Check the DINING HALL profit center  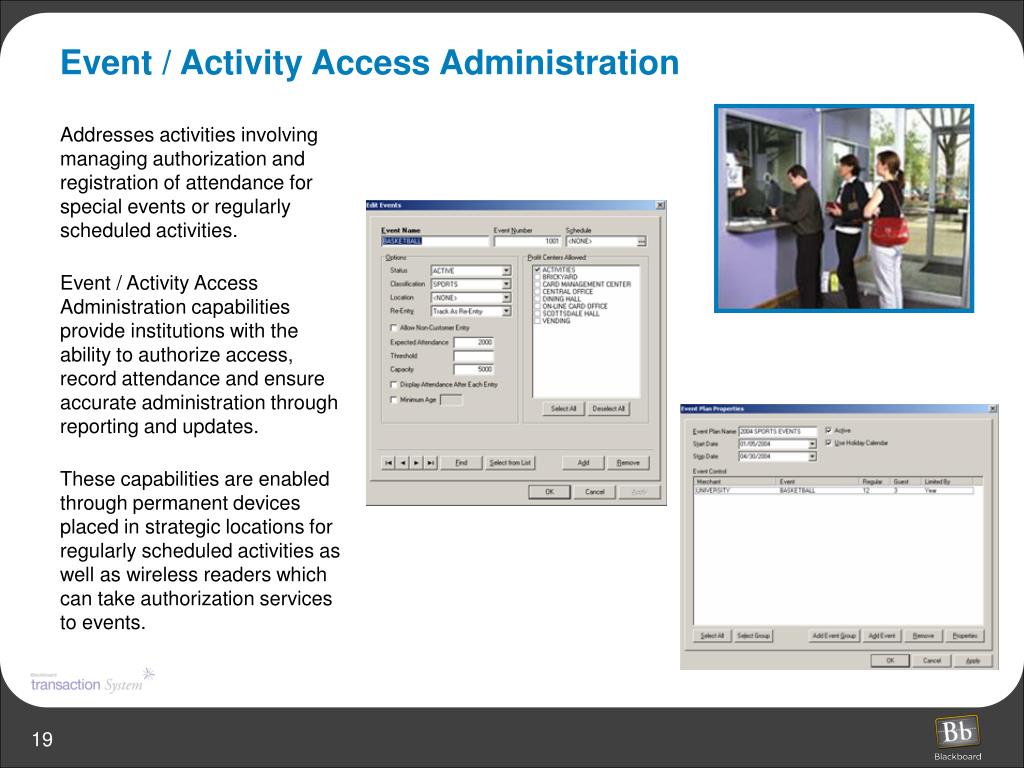(537, 298)
